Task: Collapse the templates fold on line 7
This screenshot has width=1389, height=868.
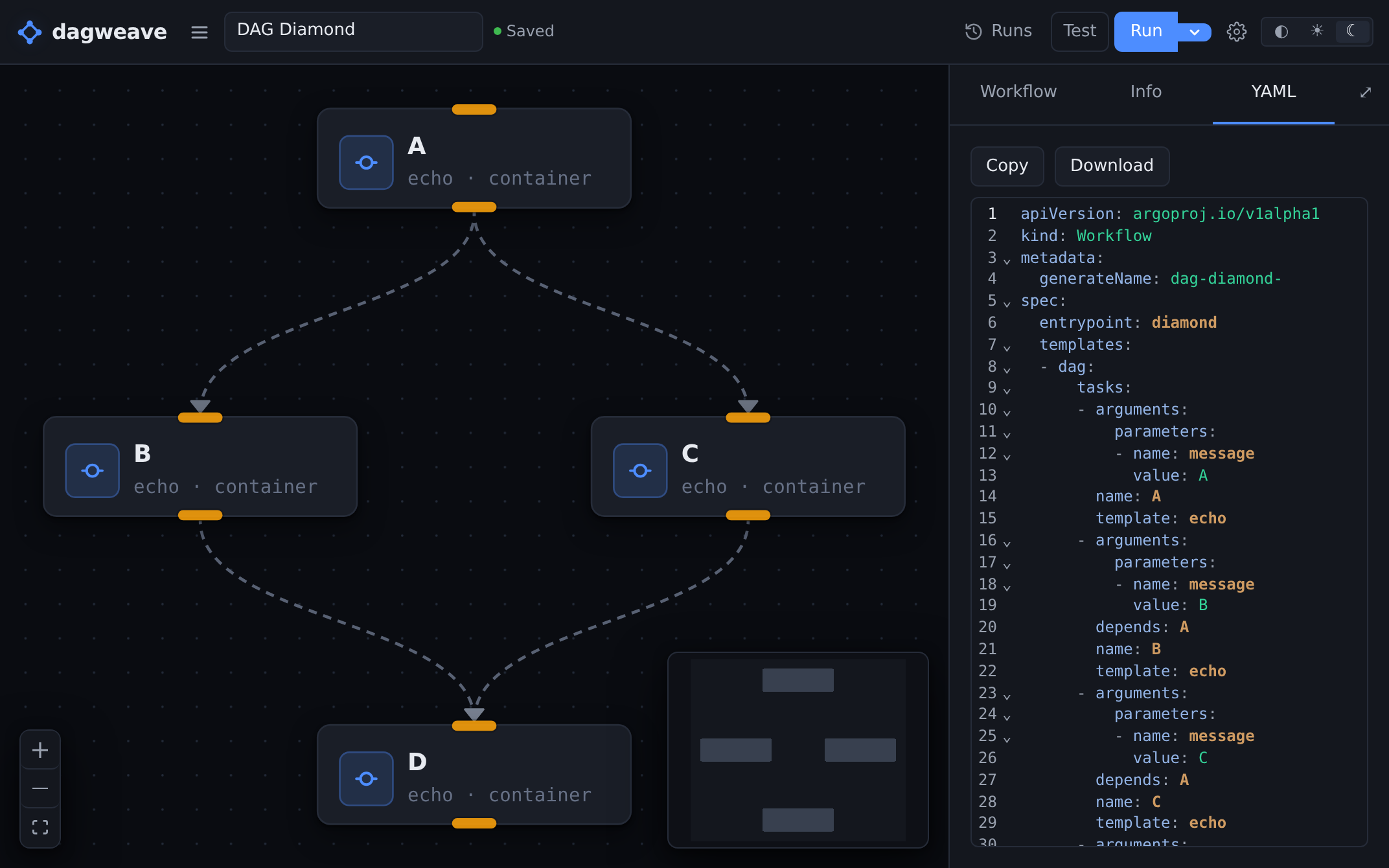Action: coord(1007,348)
